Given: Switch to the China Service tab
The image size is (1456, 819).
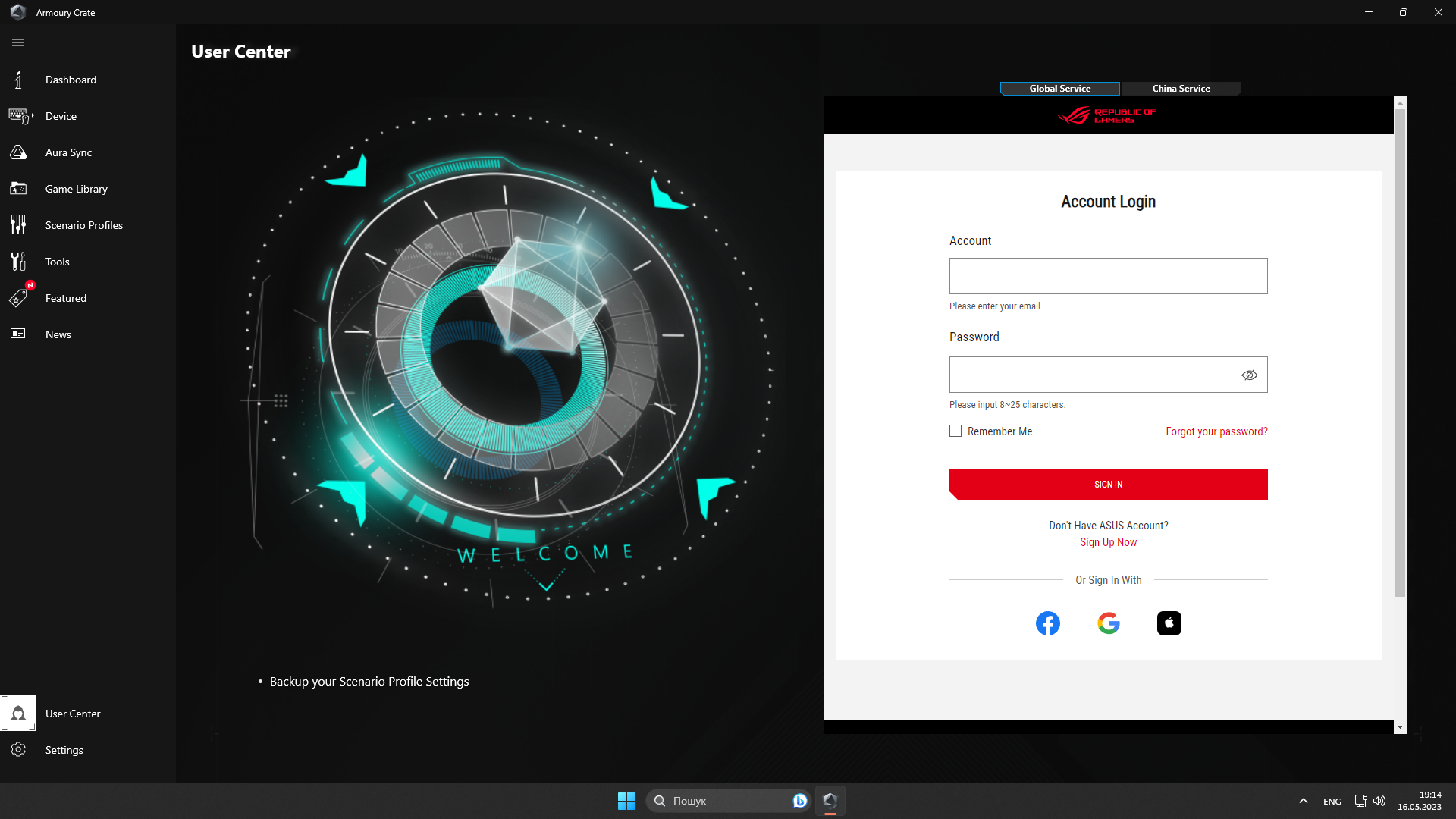Looking at the screenshot, I should tap(1181, 89).
